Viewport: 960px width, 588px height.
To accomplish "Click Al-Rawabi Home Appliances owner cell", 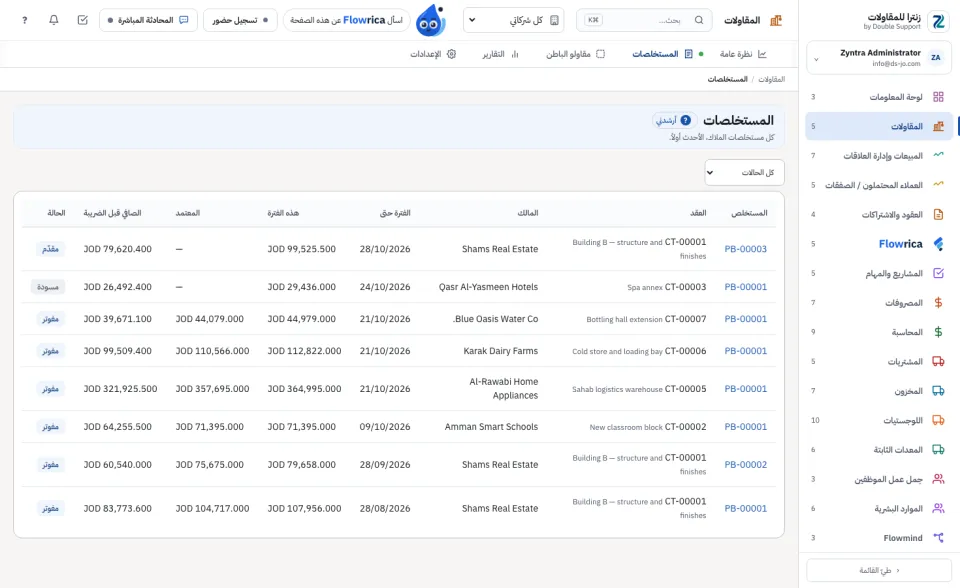I will point(503,388).
